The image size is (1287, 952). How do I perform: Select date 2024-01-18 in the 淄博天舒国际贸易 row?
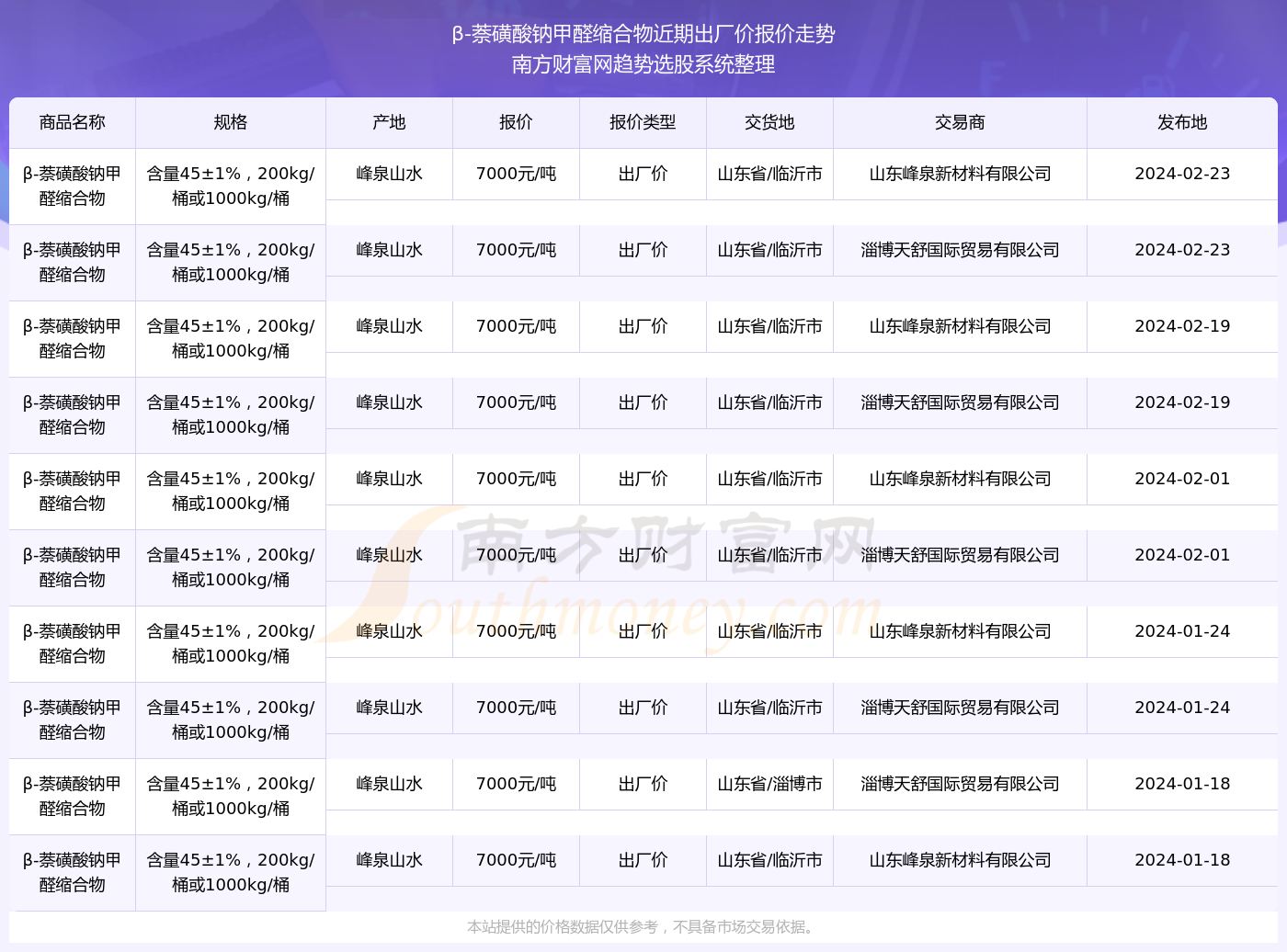pyautogui.click(x=1182, y=784)
